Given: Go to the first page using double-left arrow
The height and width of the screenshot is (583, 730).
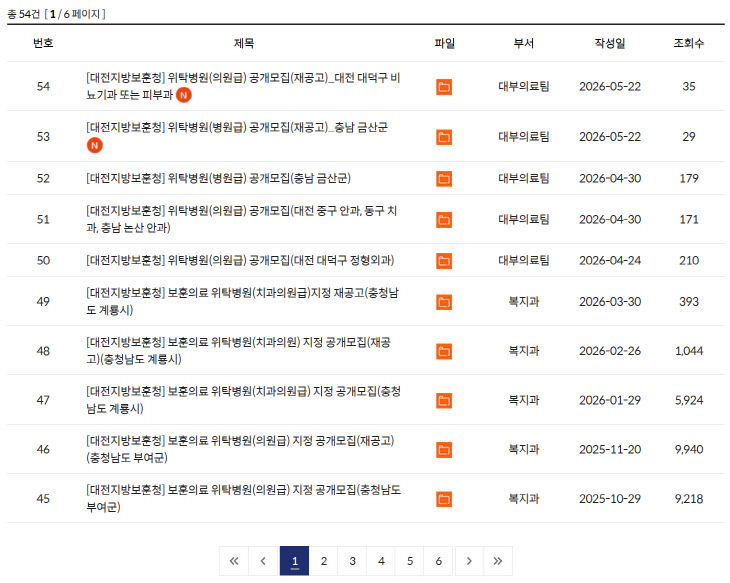Looking at the screenshot, I should point(234,561).
